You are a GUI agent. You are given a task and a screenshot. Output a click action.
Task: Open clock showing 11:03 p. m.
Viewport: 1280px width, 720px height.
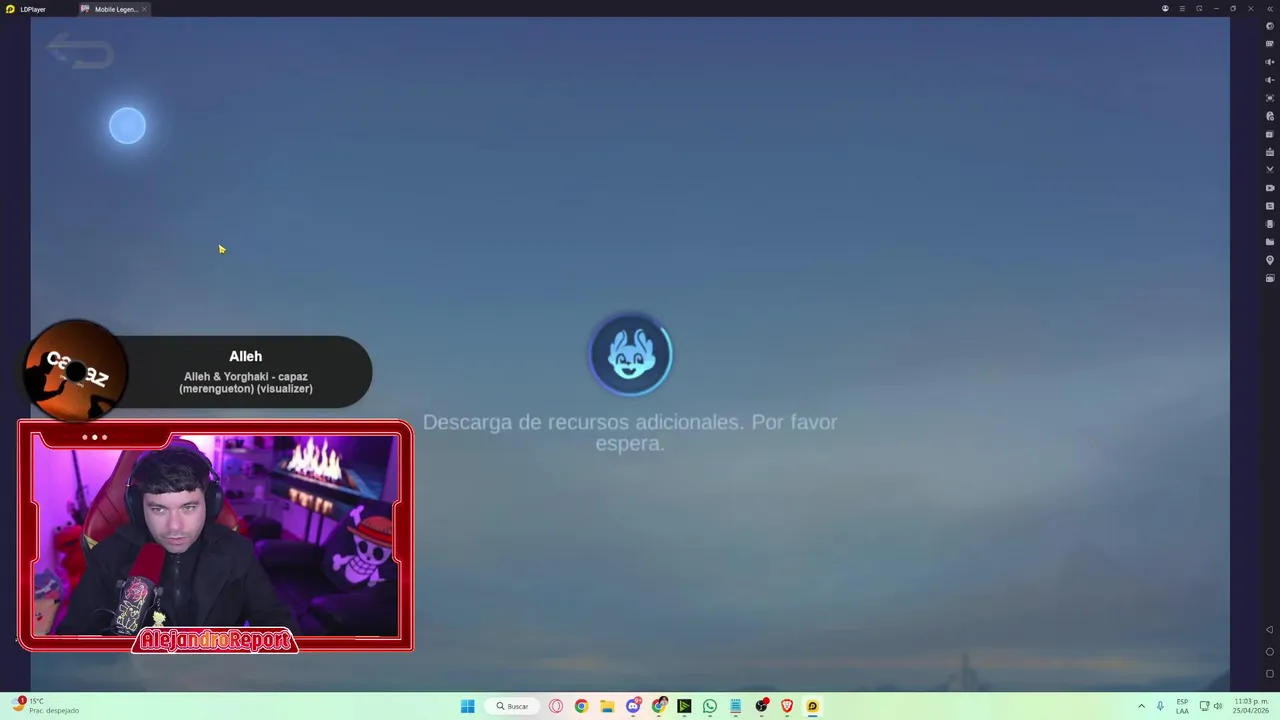pyautogui.click(x=1251, y=706)
